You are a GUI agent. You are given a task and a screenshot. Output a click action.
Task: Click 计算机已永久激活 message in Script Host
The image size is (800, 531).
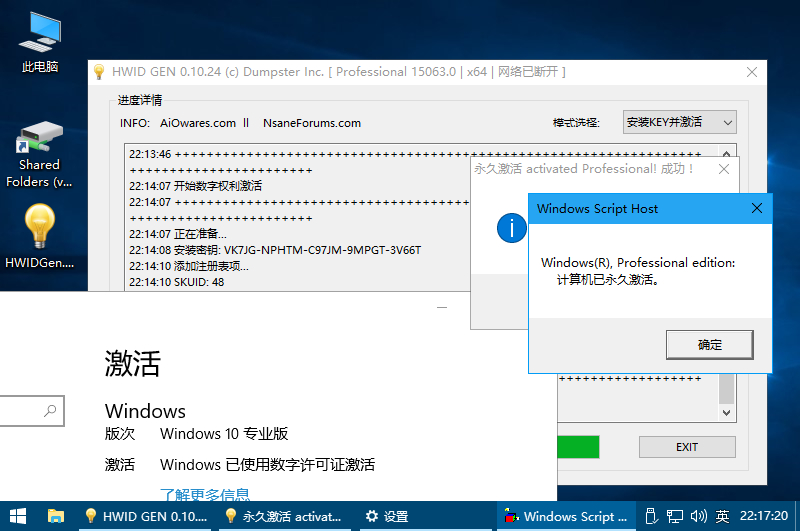(607, 280)
